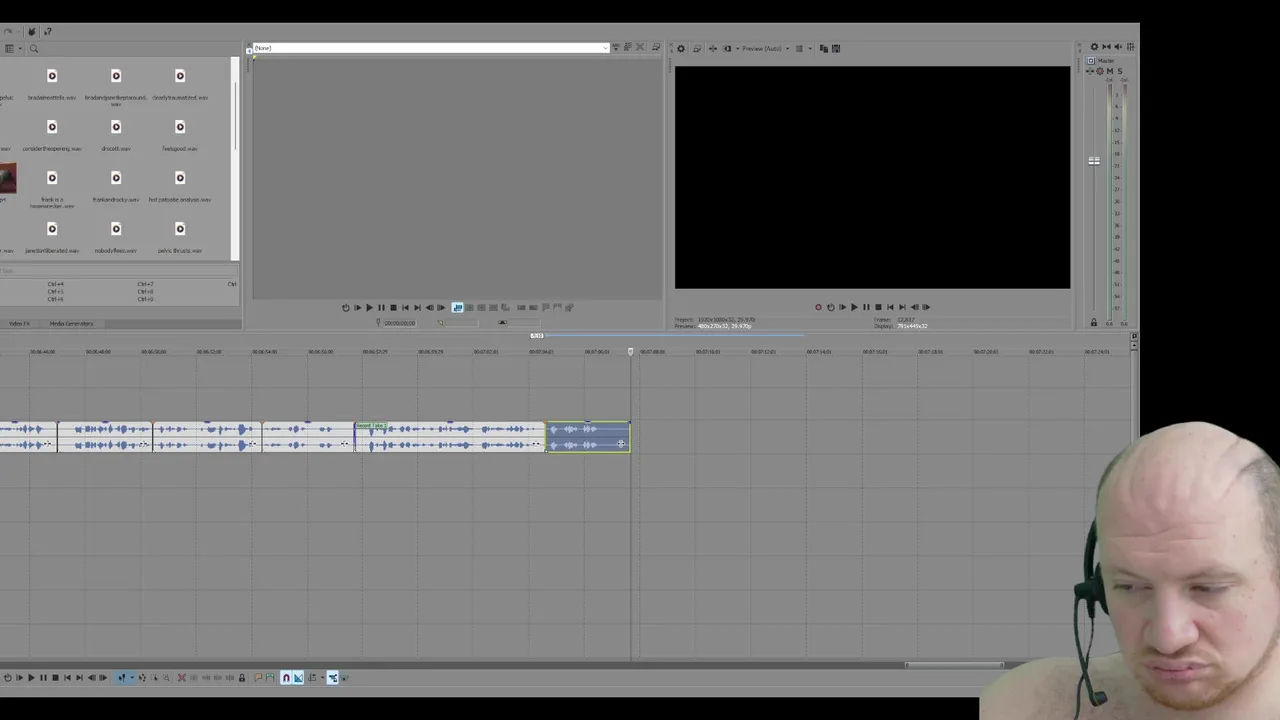1280x720 pixels.
Task: Play timeline from bottom transport bar
Action: [31, 678]
